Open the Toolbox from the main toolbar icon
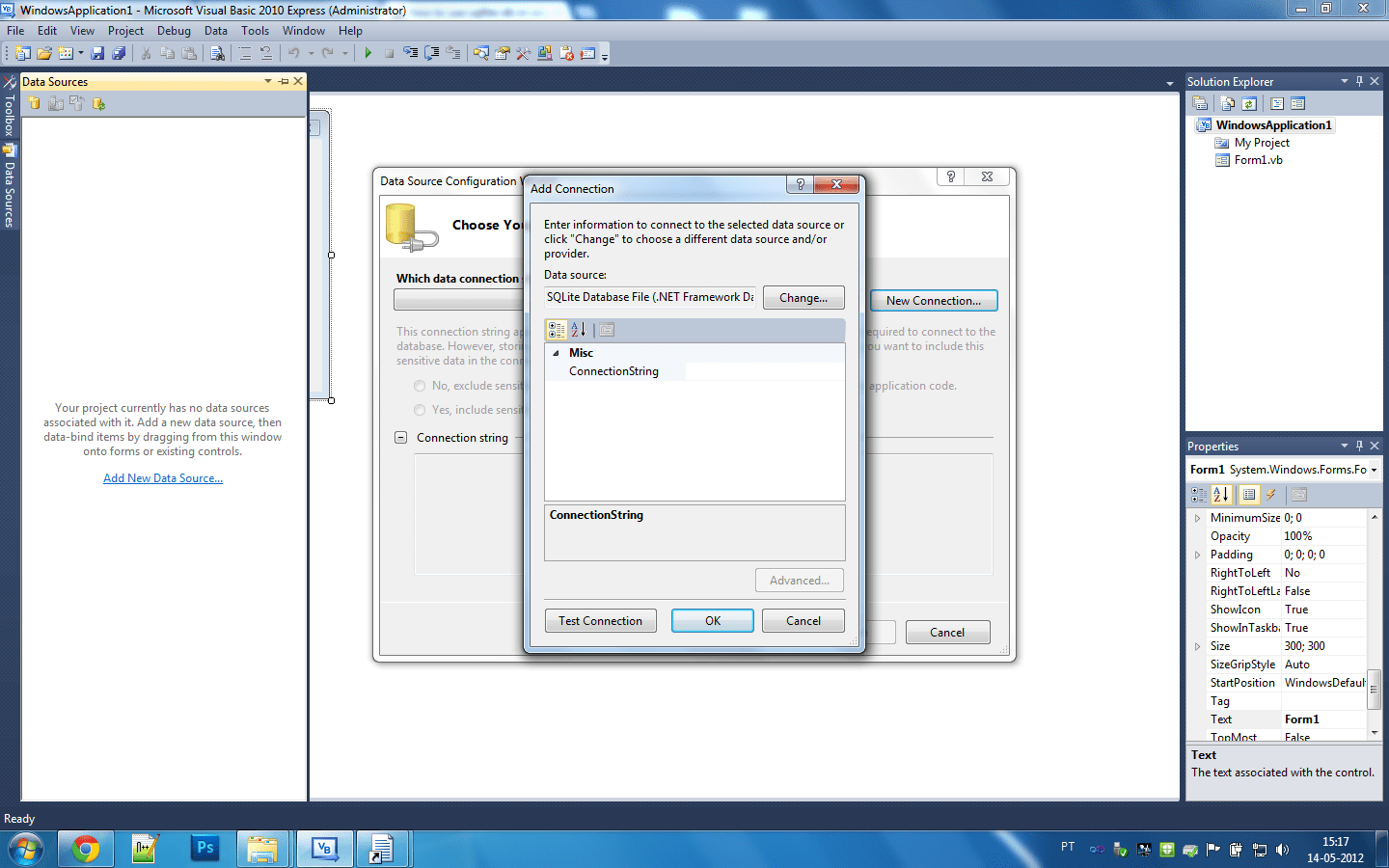The width and height of the screenshot is (1389, 868). pos(523,53)
